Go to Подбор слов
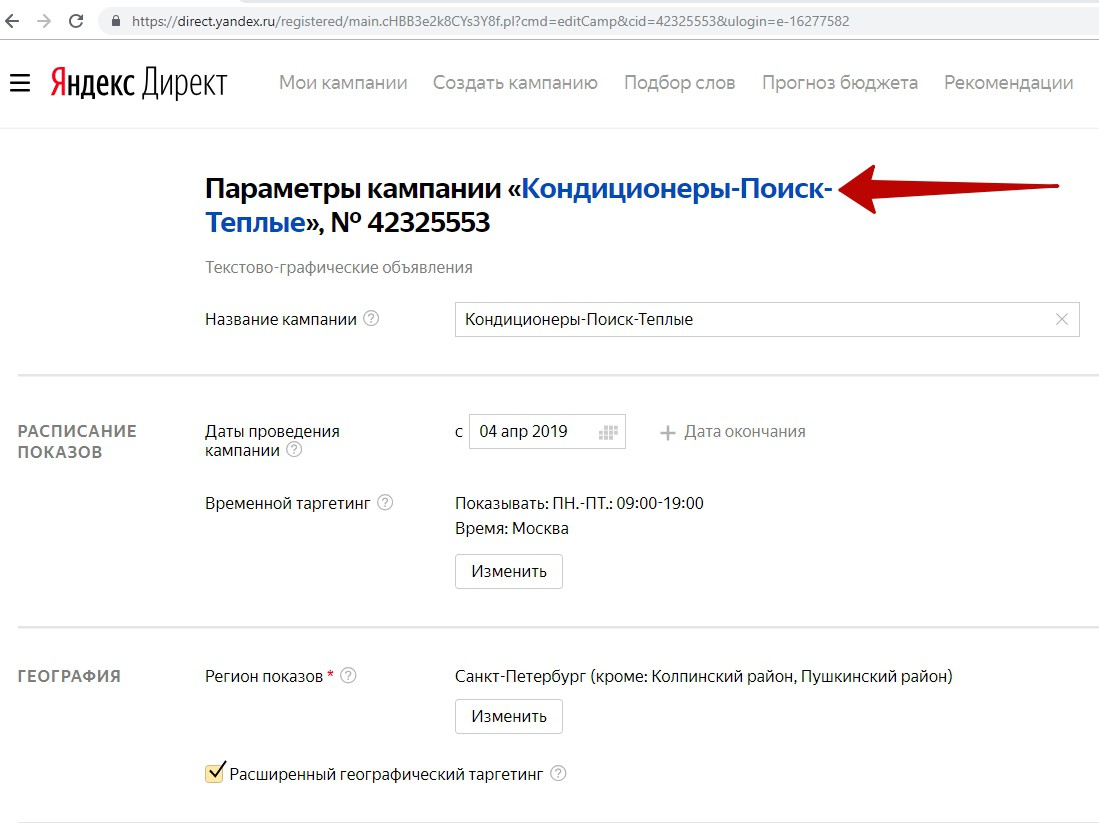The height and width of the screenshot is (823, 1099). [x=679, y=83]
